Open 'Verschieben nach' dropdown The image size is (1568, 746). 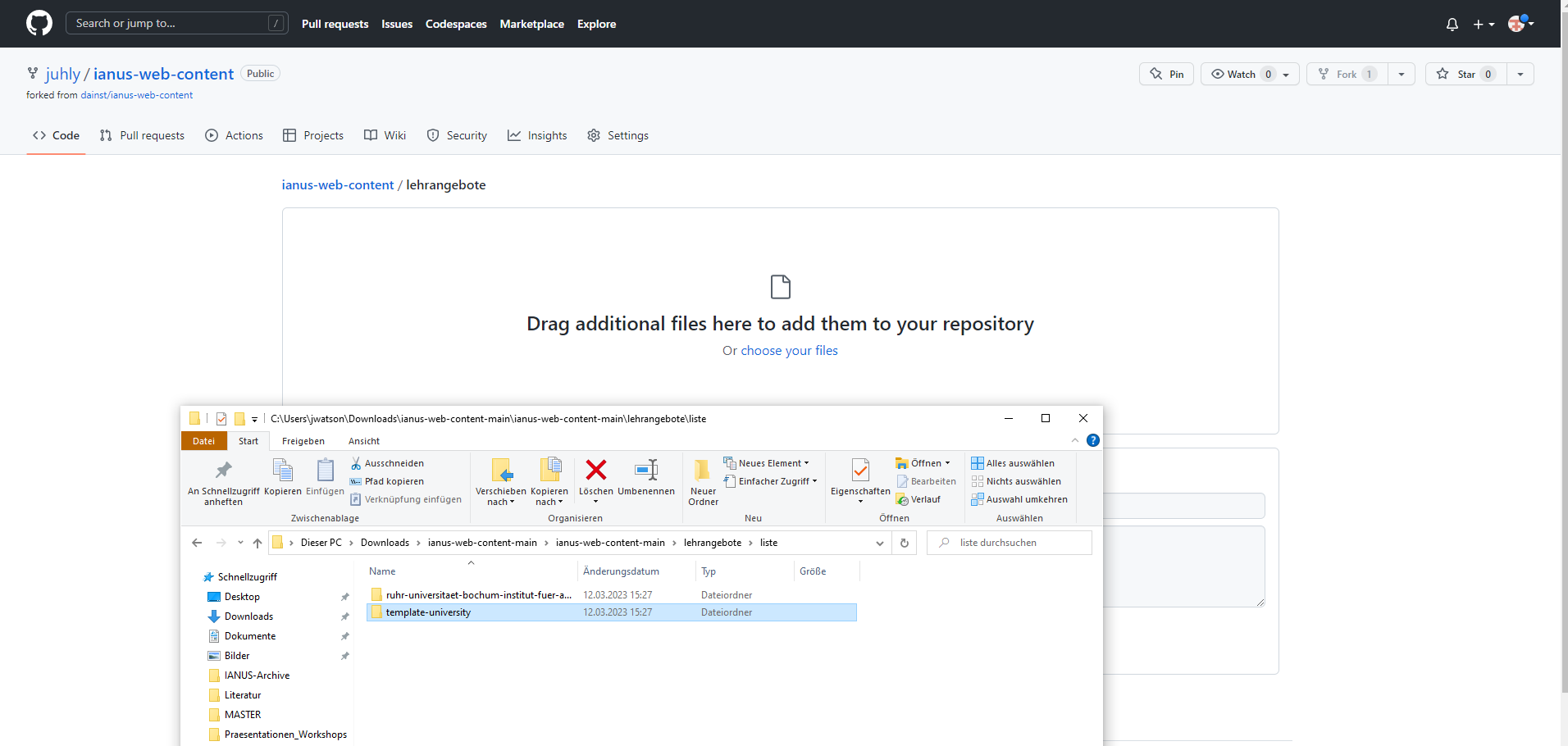pos(501,482)
